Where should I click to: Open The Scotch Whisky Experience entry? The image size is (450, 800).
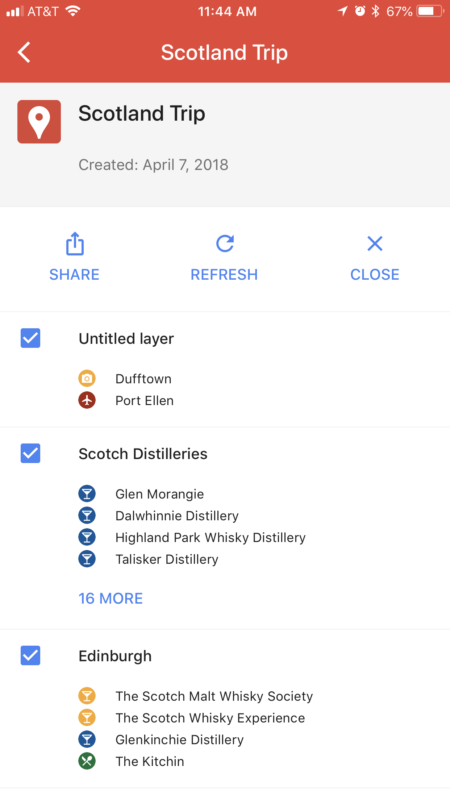coord(210,718)
